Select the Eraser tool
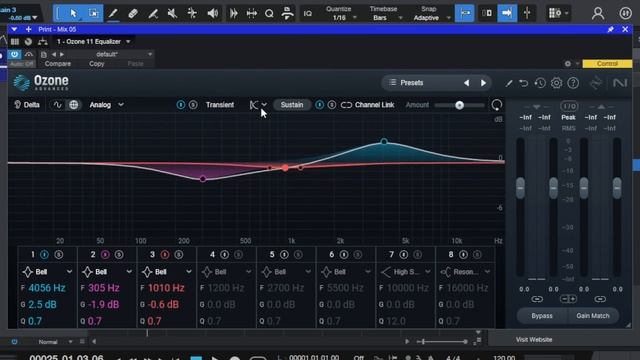640x360 pixels. point(133,13)
